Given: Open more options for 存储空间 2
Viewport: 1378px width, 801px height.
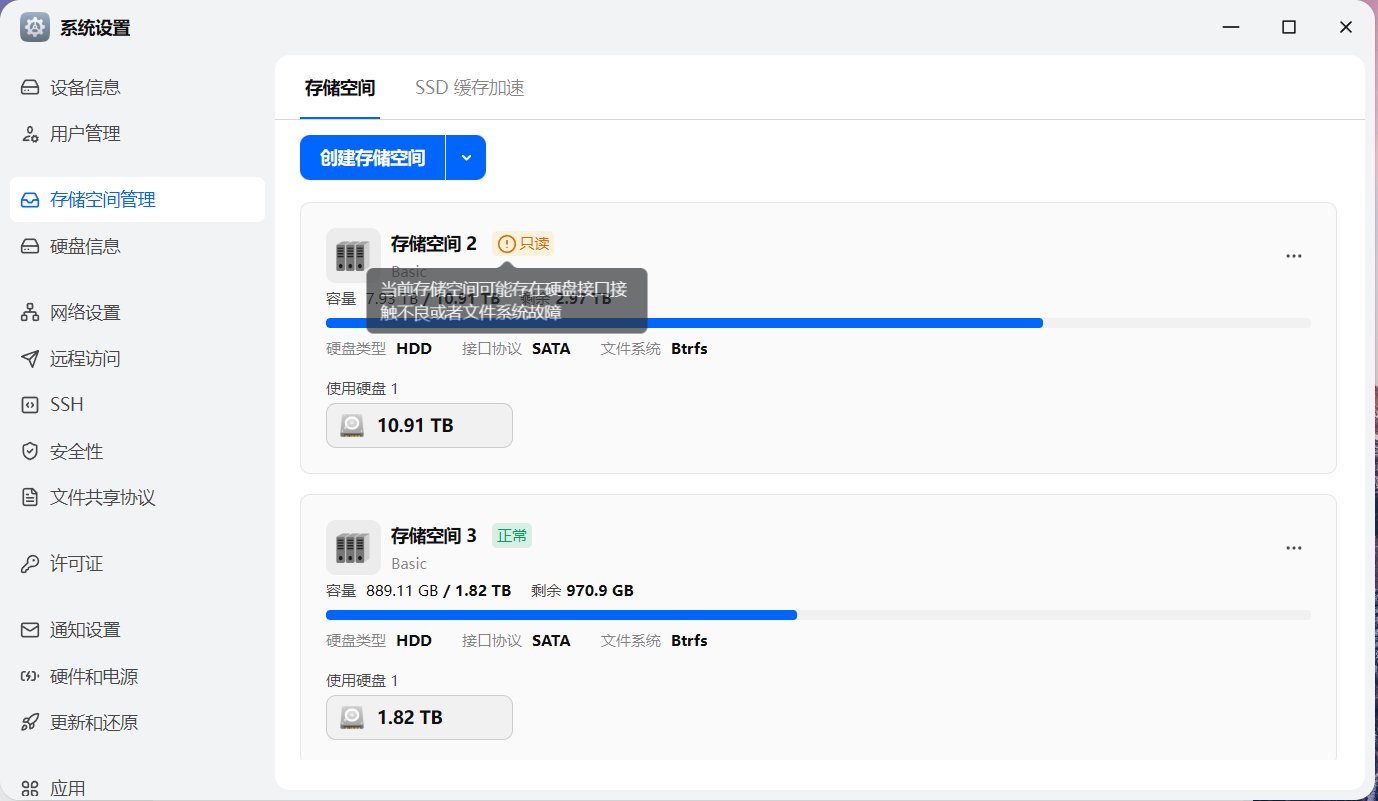Looking at the screenshot, I should [x=1294, y=256].
